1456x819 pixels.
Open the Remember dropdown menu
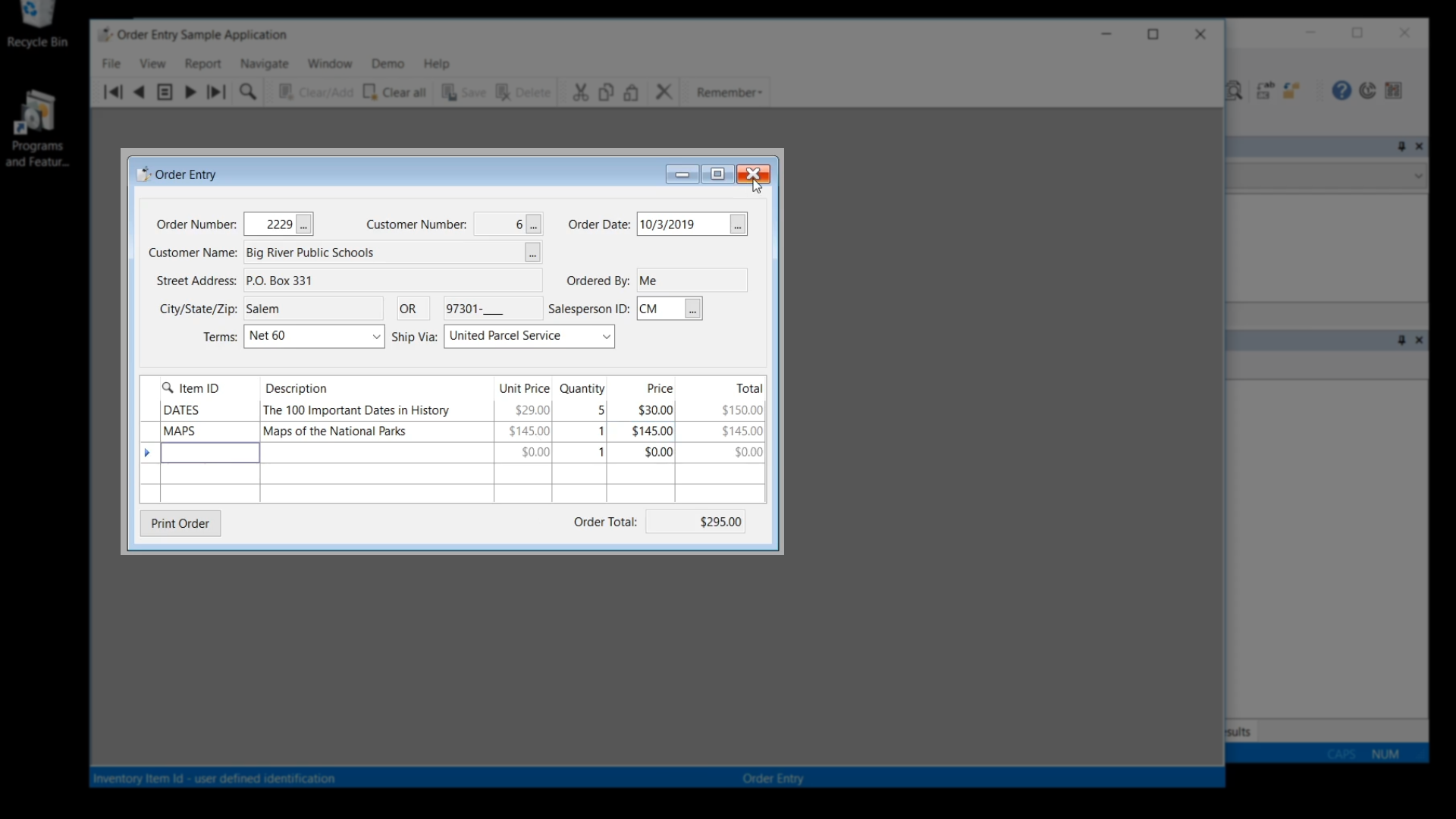pyautogui.click(x=729, y=93)
